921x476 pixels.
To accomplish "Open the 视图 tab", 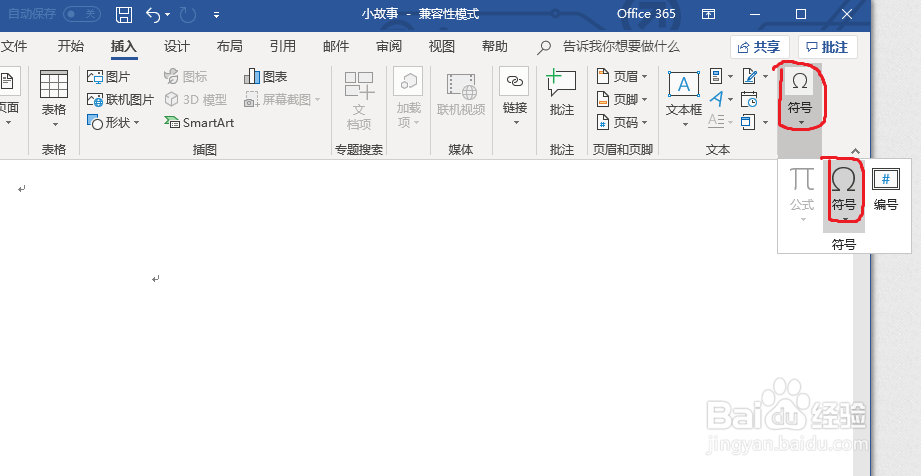I will click(x=442, y=46).
